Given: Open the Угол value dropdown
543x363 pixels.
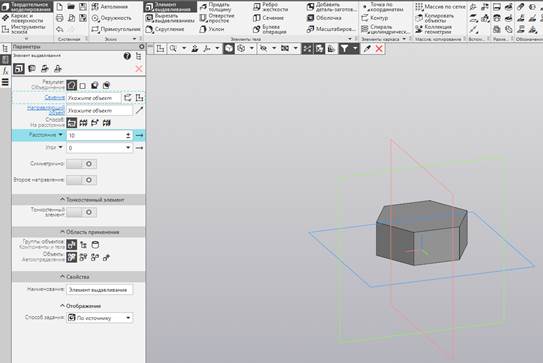Looking at the screenshot, I should (x=128, y=148).
